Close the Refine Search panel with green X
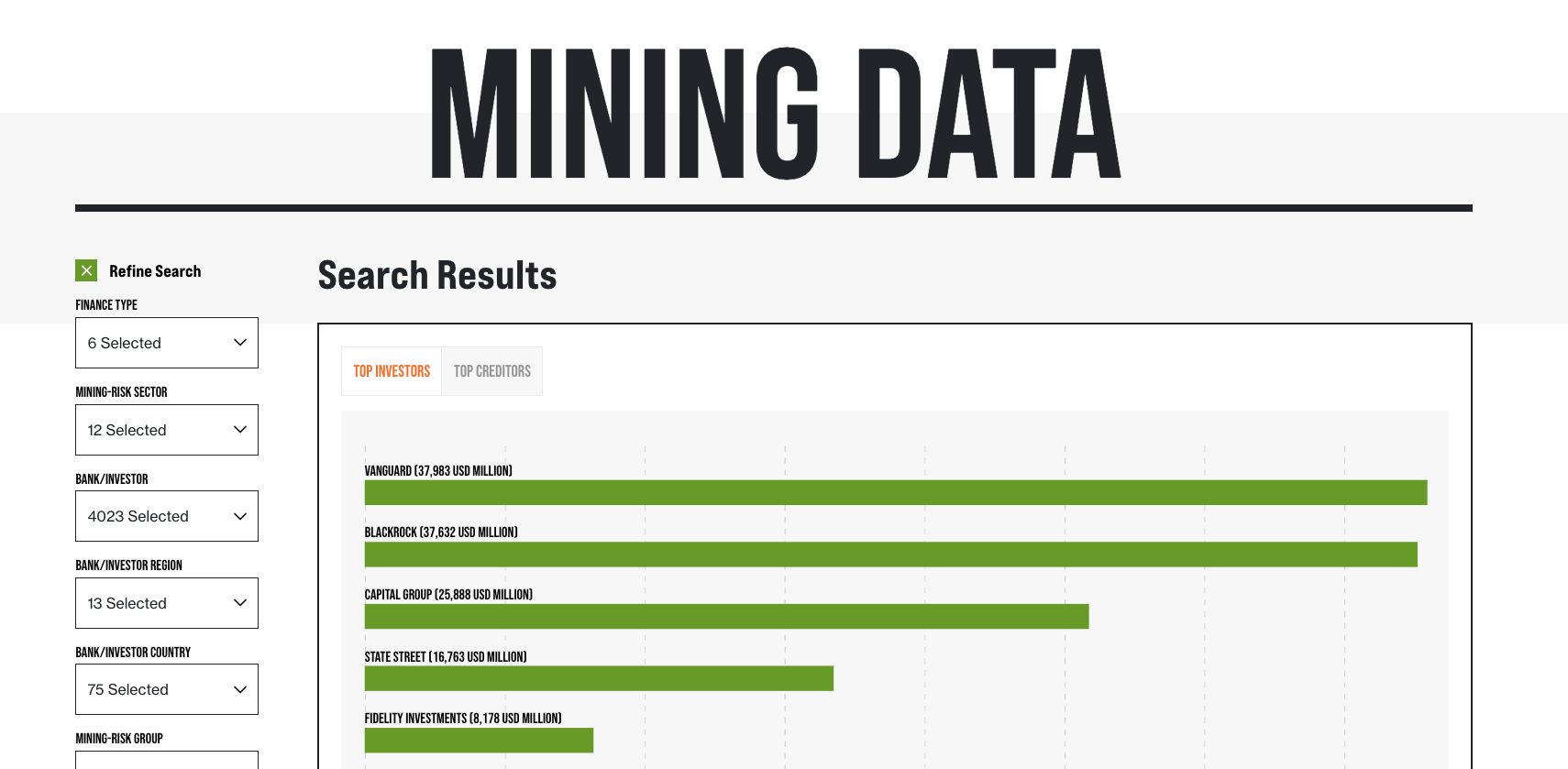 [x=86, y=270]
